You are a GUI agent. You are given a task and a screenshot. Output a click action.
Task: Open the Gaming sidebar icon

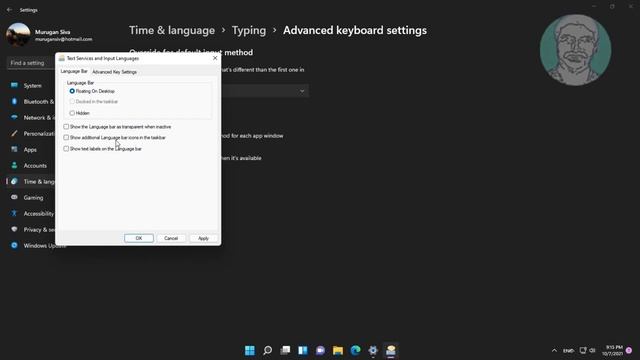(14, 197)
